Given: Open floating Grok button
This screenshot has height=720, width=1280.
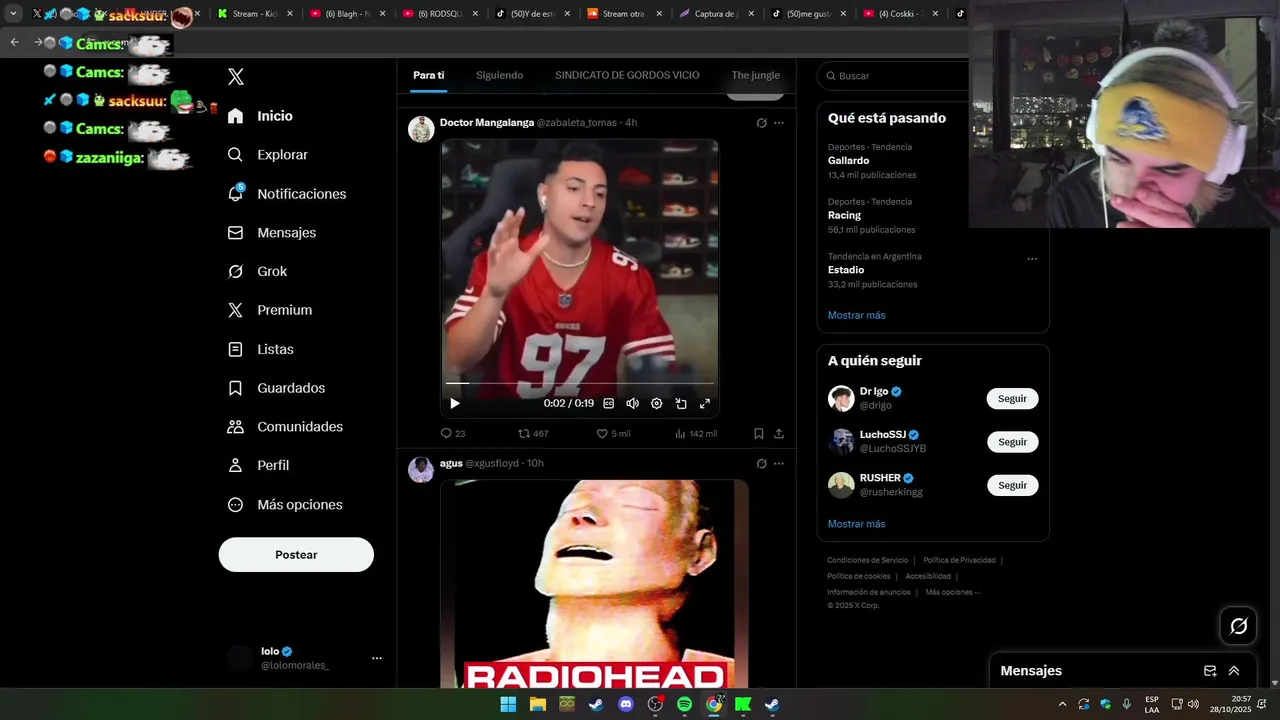Looking at the screenshot, I should [x=1239, y=626].
